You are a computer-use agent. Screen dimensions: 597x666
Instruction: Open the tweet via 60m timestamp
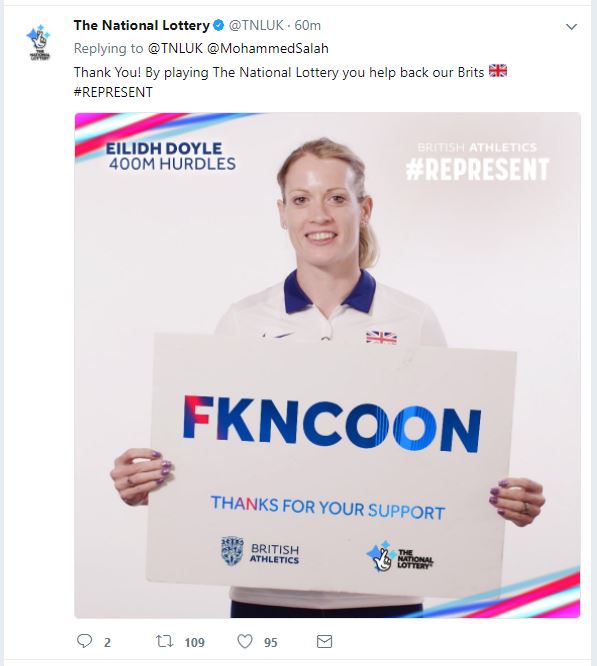[307, 25]
